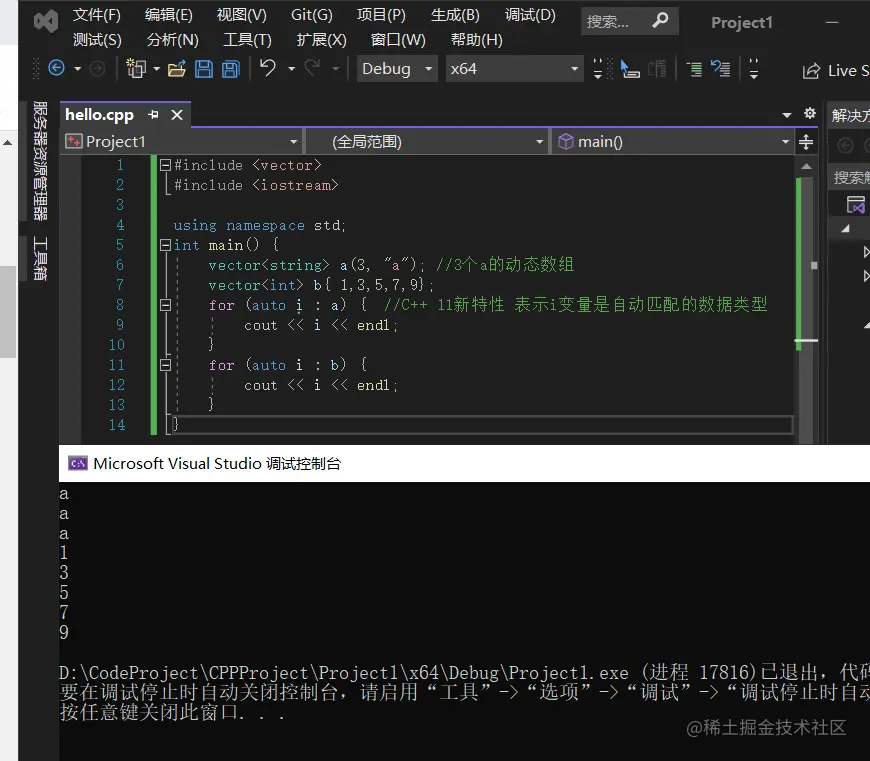This screenshot has width=870, height=761.
Task: Collapse the #include block at line 1
Action: coord(165,165)
